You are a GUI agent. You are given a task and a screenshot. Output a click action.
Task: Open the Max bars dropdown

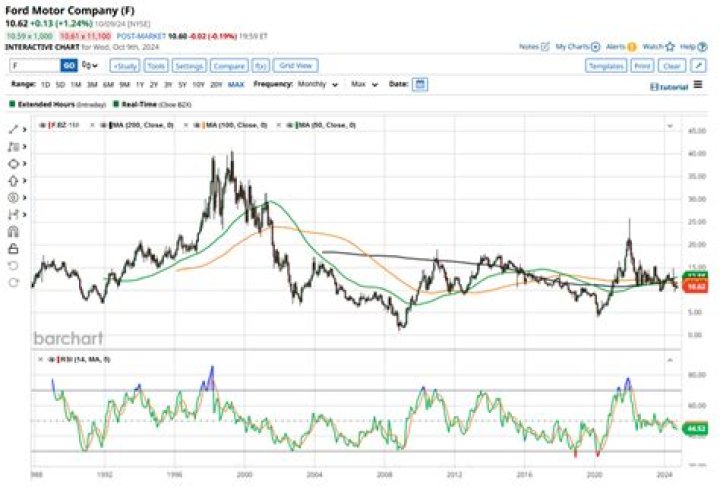(365, 84)
